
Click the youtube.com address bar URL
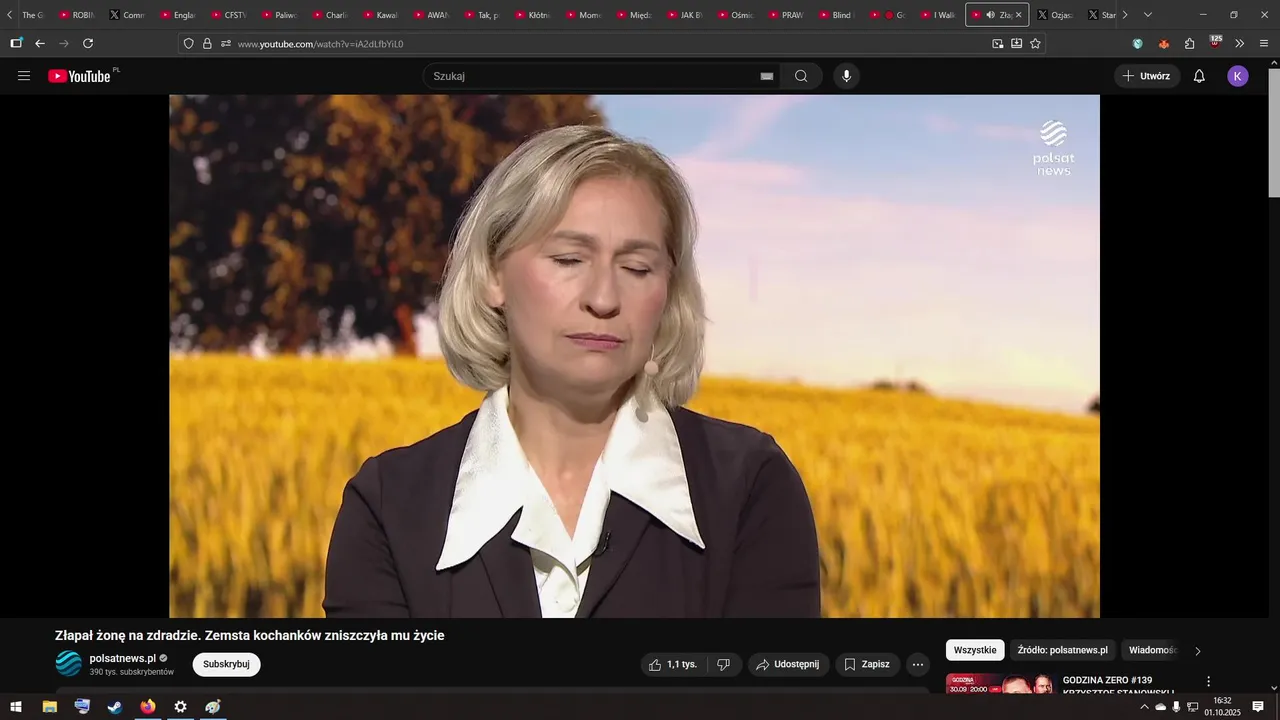[321, 44]
